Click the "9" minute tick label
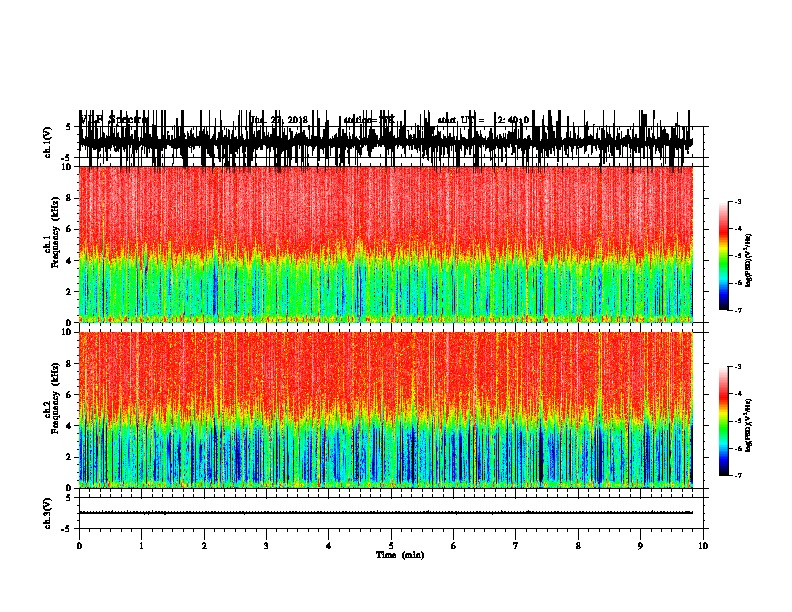792x612 pixels. [640, 546]
